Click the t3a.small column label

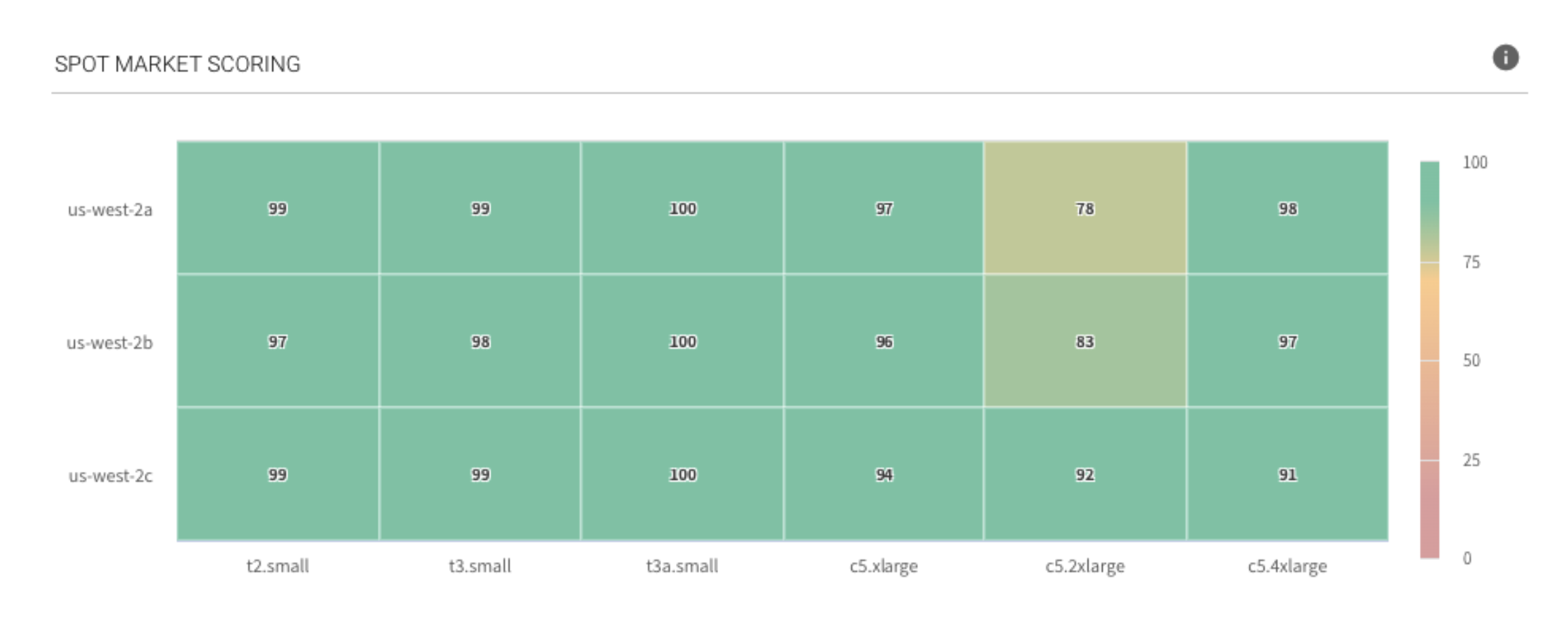(682, 566)
